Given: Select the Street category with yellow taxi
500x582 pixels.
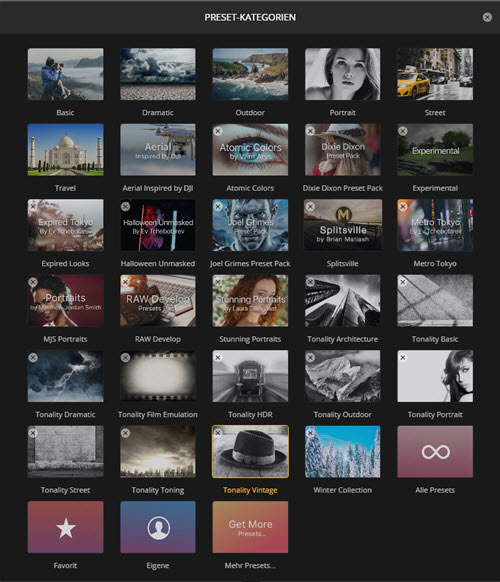Looking at the screenshot, I should (435, 74).
